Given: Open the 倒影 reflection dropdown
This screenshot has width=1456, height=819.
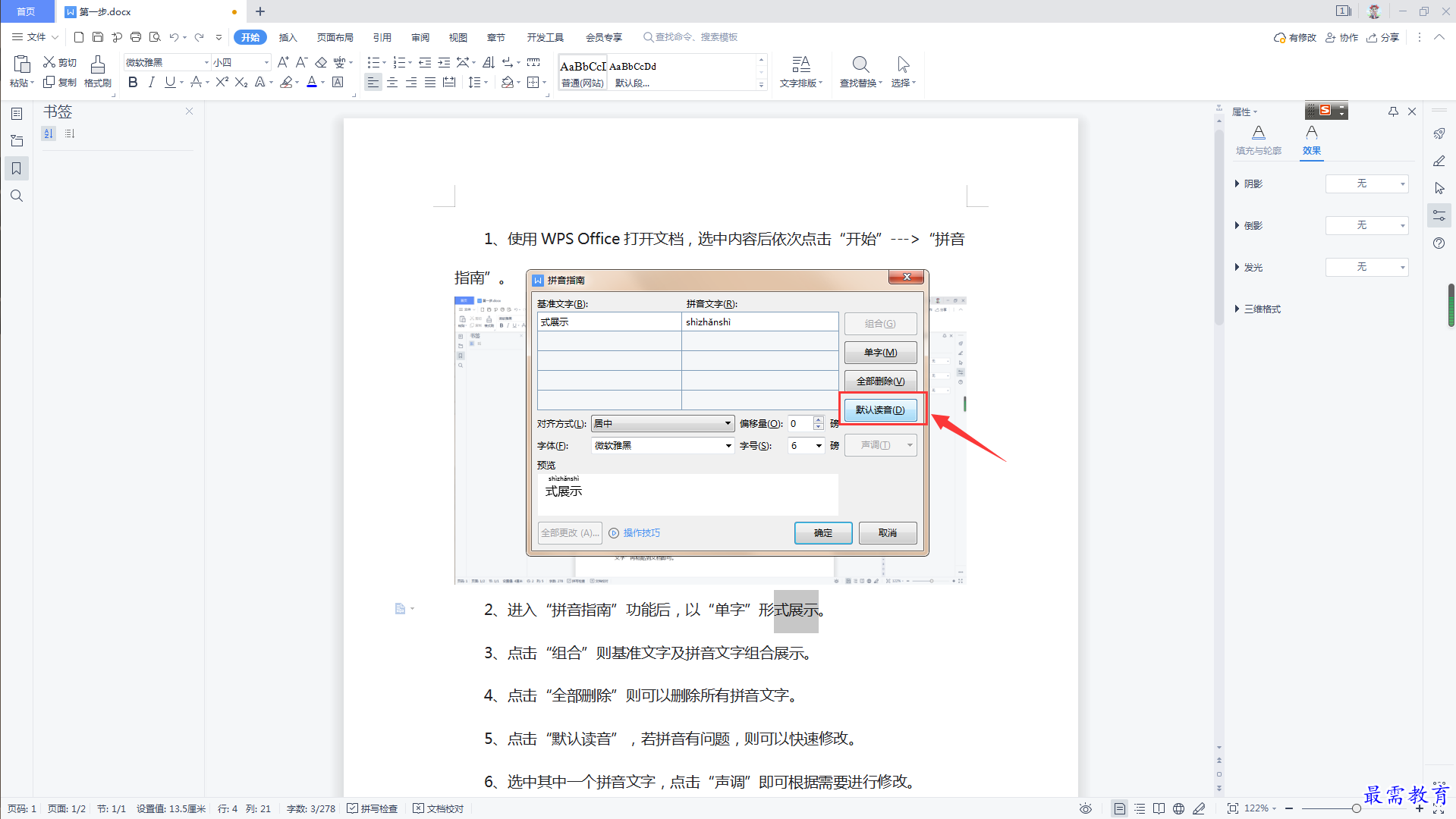Looking at the screenshot, I should [1366, 225].
